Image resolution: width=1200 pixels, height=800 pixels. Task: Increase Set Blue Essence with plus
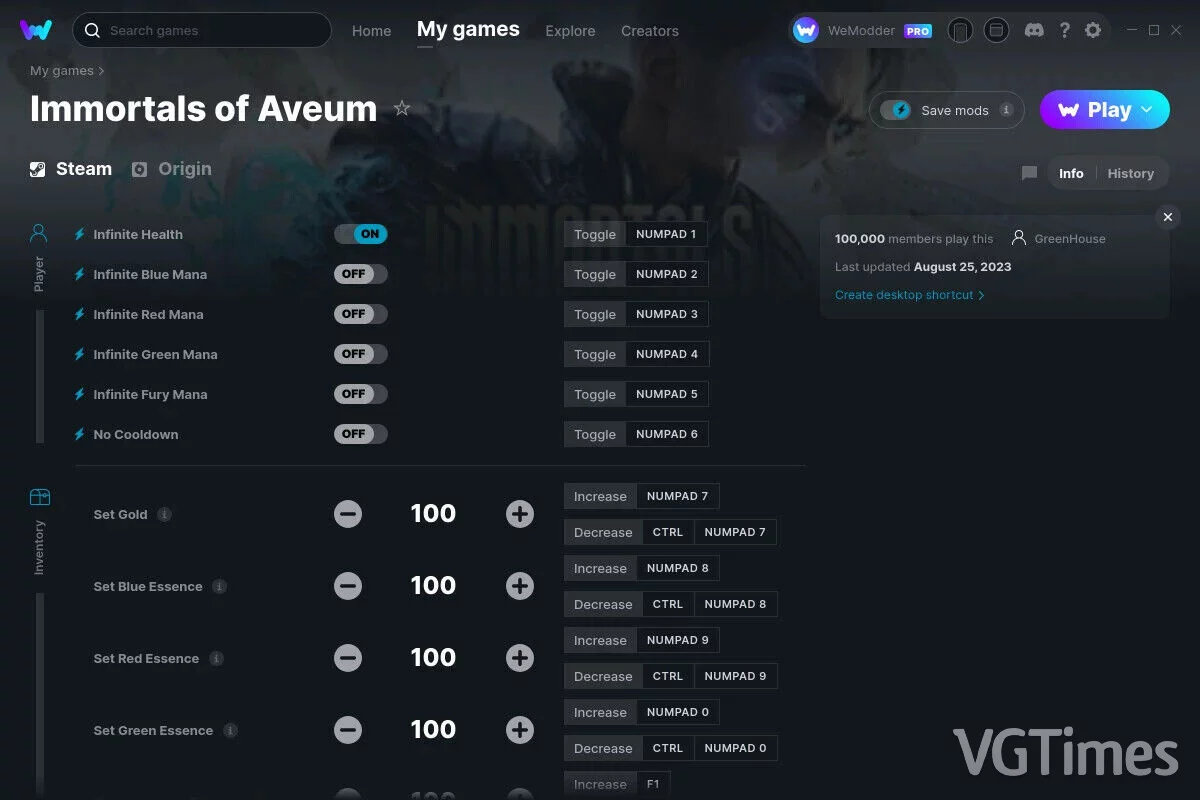click(x=520, y=586)
